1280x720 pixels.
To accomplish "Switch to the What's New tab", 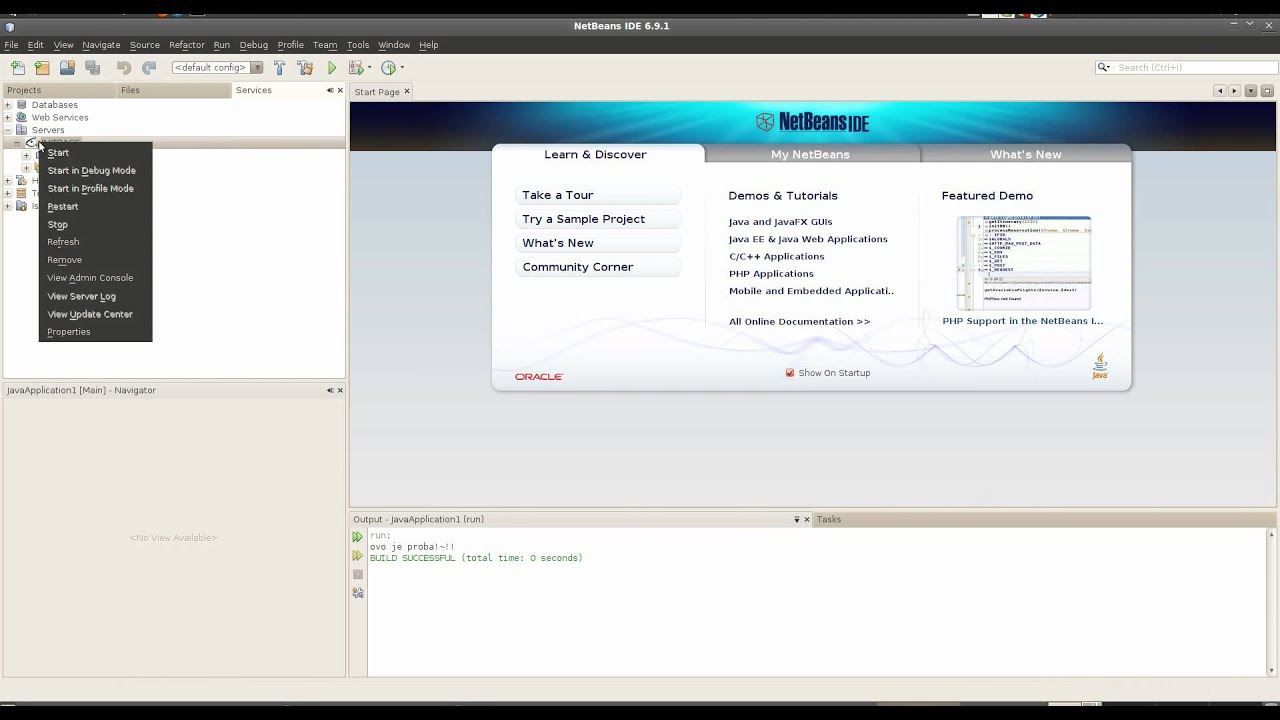I will point(1026,155).
